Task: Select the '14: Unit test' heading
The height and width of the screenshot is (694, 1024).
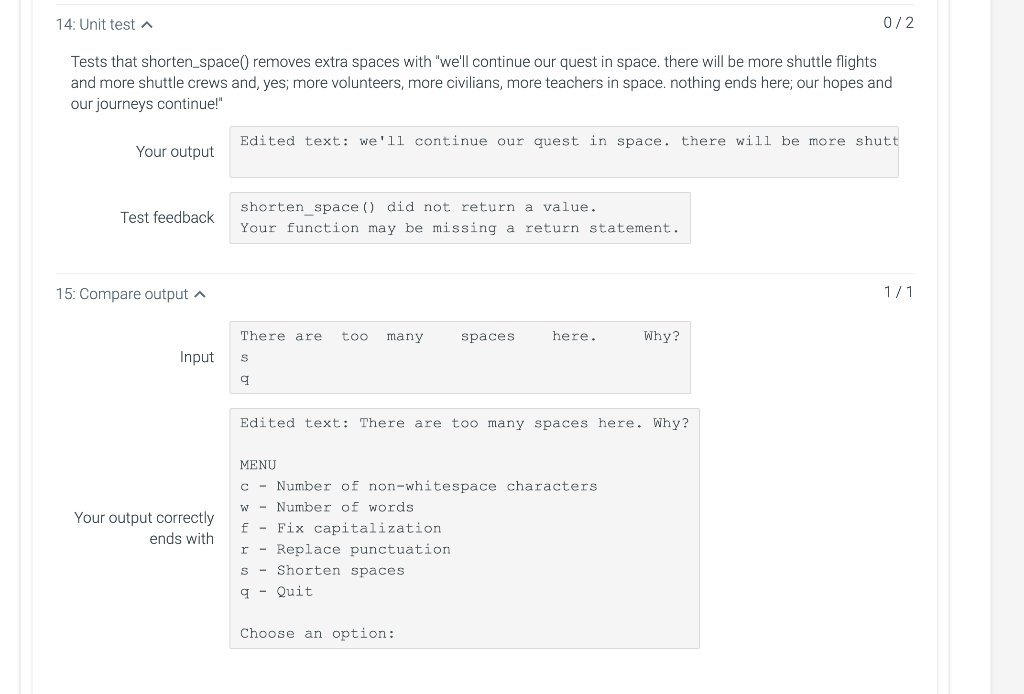Action: [95, 24]
